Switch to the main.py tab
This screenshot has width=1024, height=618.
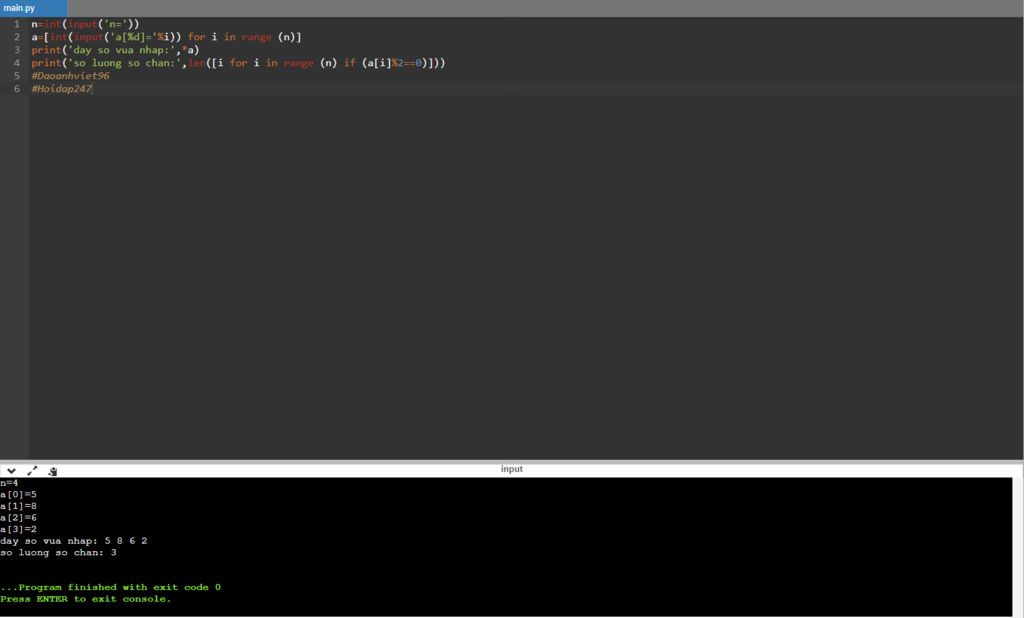pyautogui.click(x=33, y=8)
